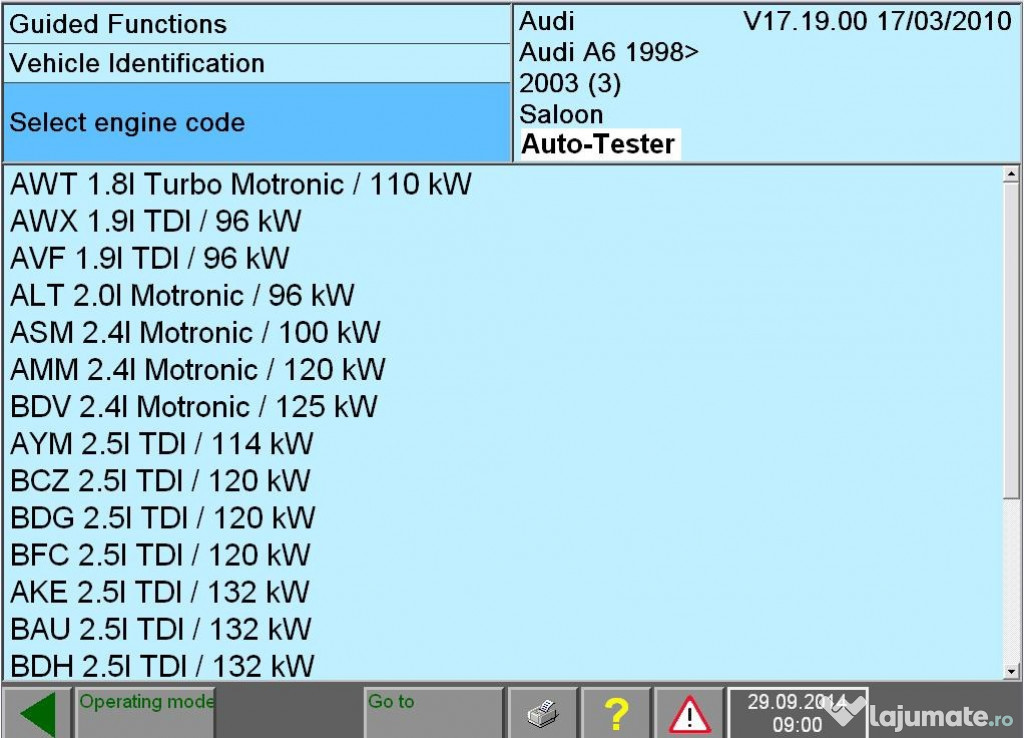This screenshot has width=1024, height=738.
Task: Click the date and time display
Action: [x=797, y=713]
